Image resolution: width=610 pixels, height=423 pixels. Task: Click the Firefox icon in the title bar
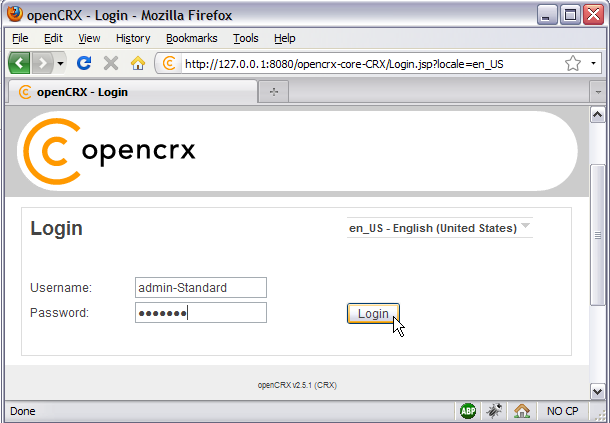click(x=15, y=14)
